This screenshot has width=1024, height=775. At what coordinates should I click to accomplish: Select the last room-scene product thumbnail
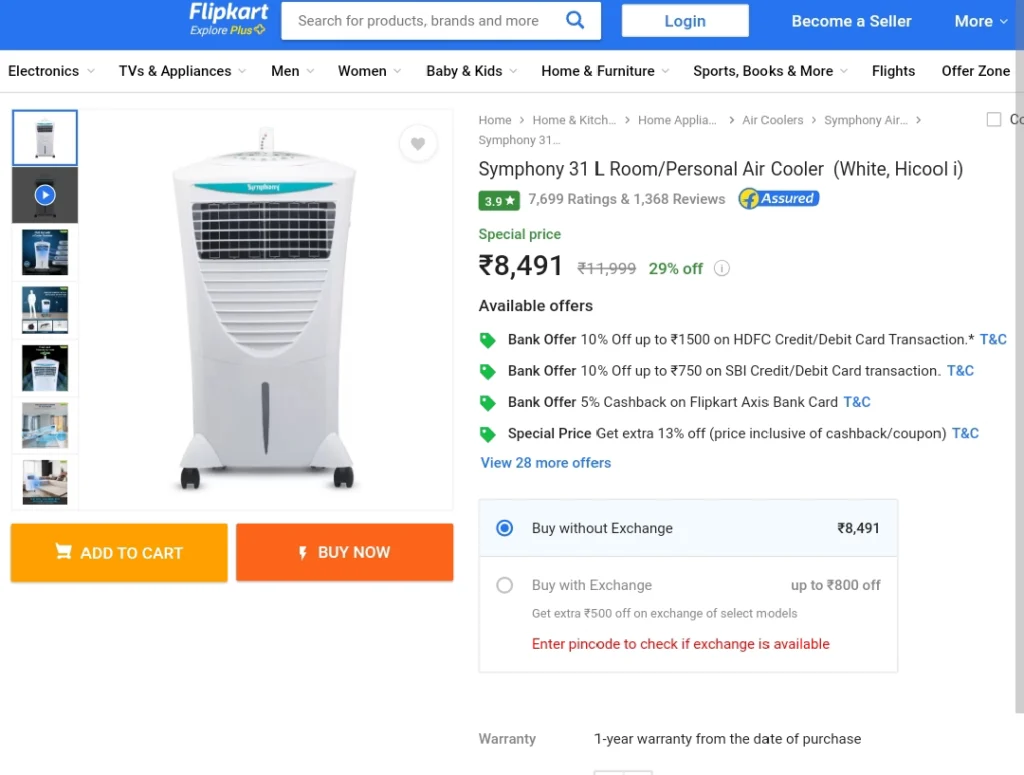[45, 482]
